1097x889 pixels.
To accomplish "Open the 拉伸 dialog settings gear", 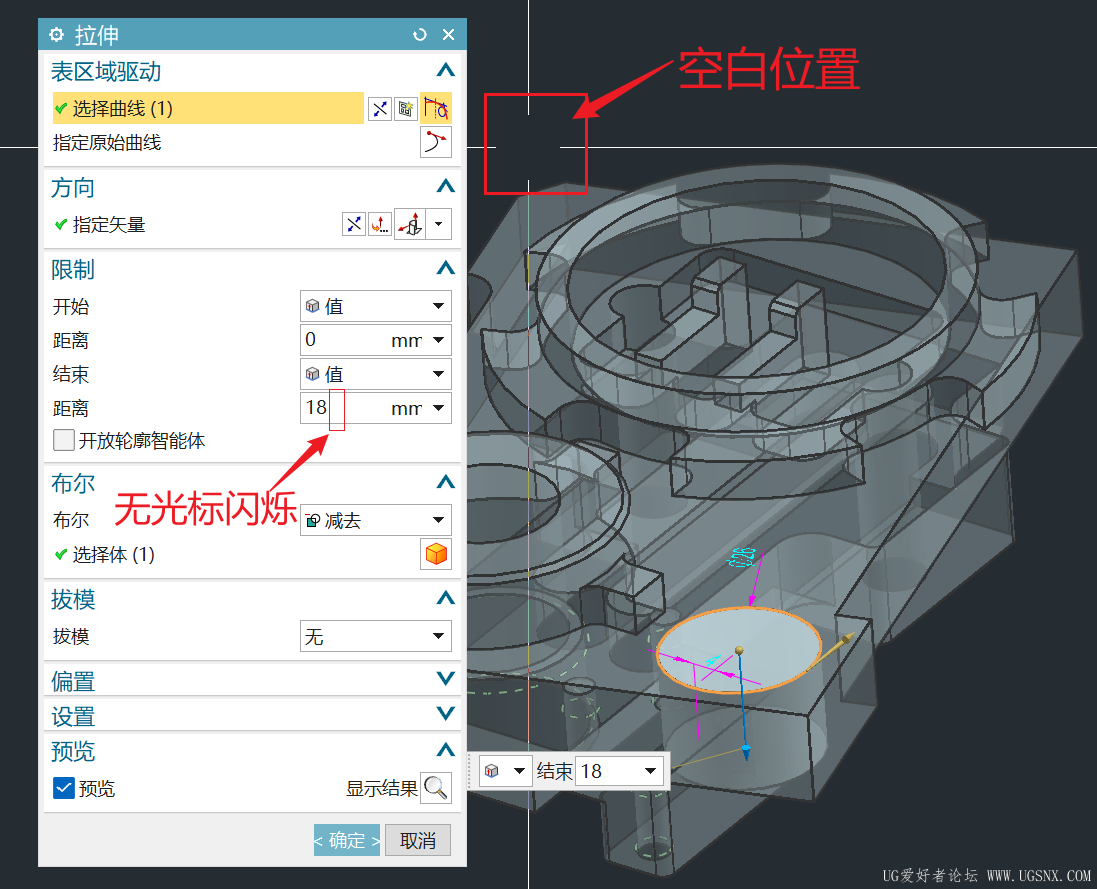I will coord(57,34).
